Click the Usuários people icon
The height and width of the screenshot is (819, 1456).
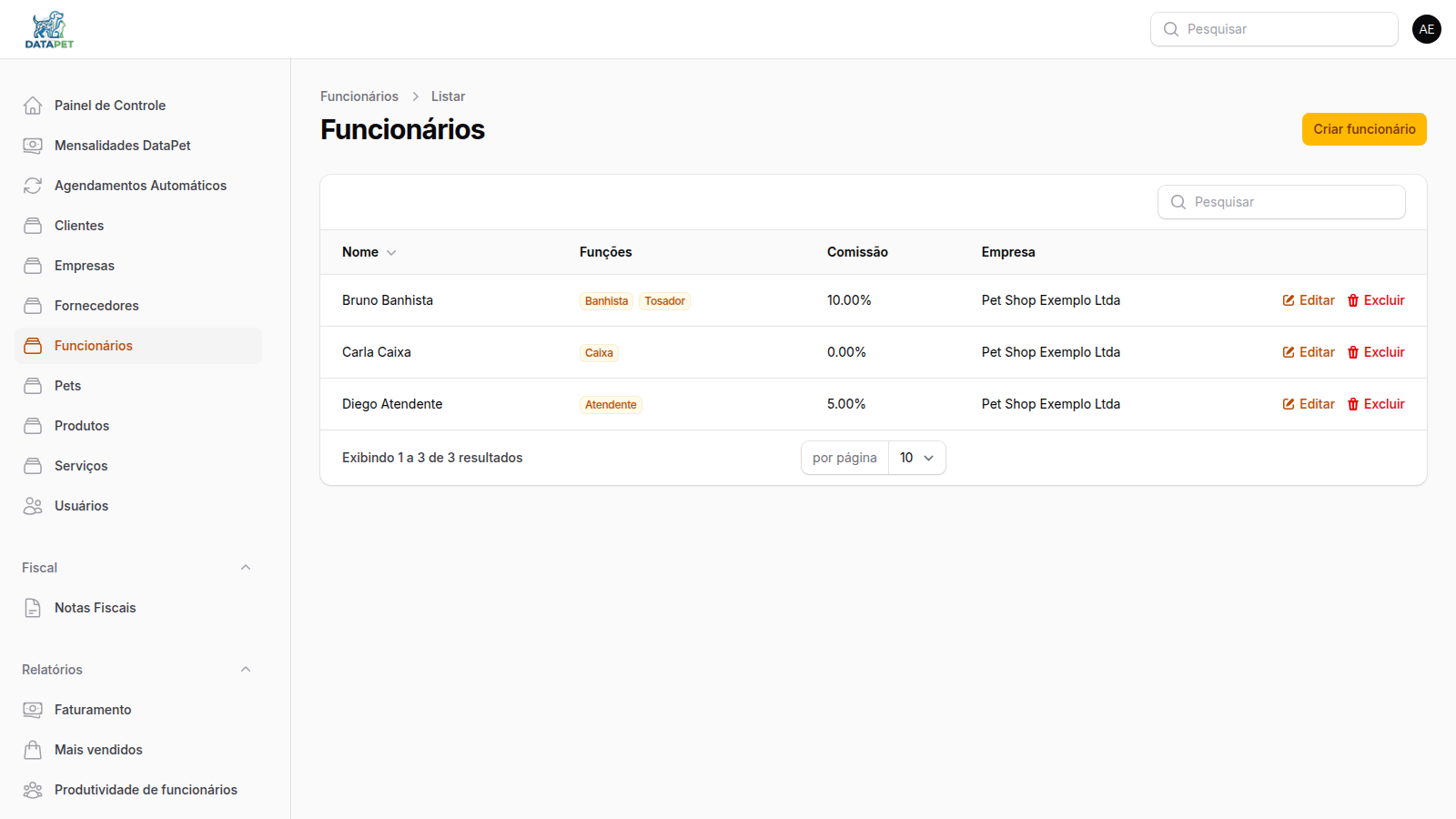tap(33, 506)
